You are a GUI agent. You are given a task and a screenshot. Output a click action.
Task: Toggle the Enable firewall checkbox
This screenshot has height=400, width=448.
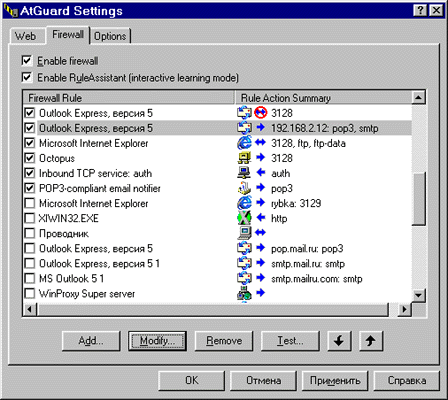pyautogui.click(x=27, y=61)
